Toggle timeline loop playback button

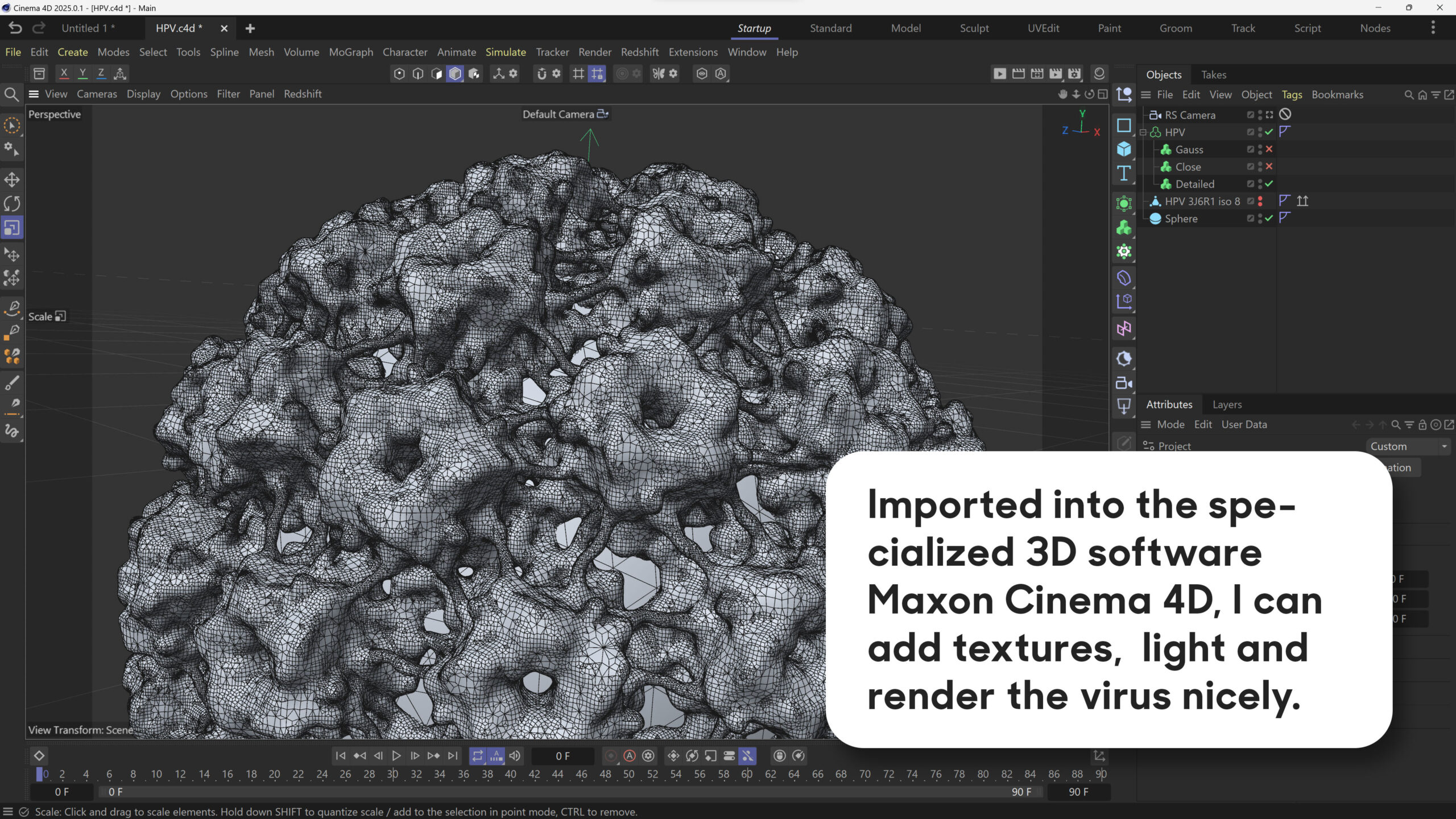[478, 756]
